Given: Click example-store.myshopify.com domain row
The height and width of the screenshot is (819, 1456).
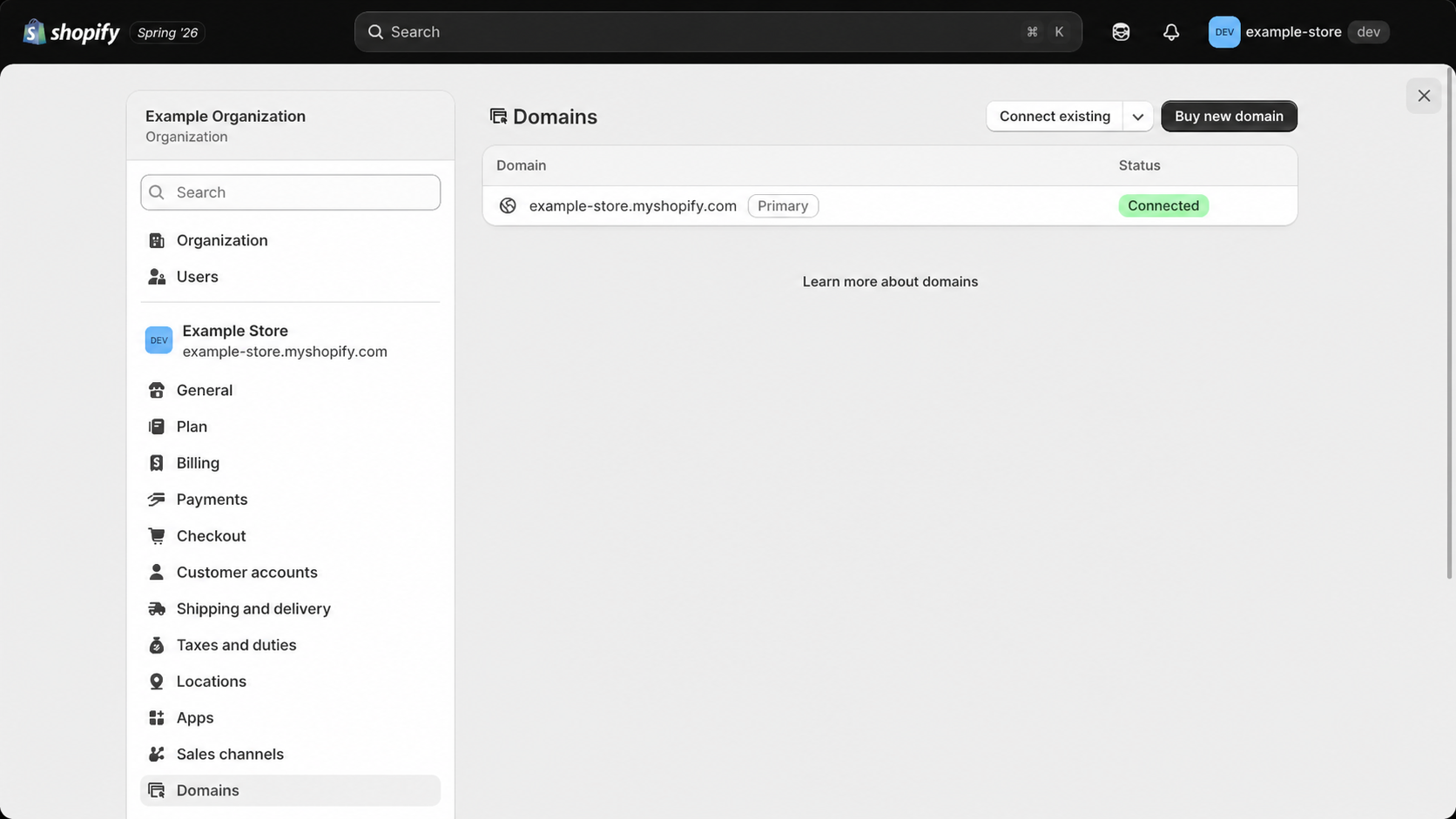Looking at the screenshot, I should coord(890,205).
